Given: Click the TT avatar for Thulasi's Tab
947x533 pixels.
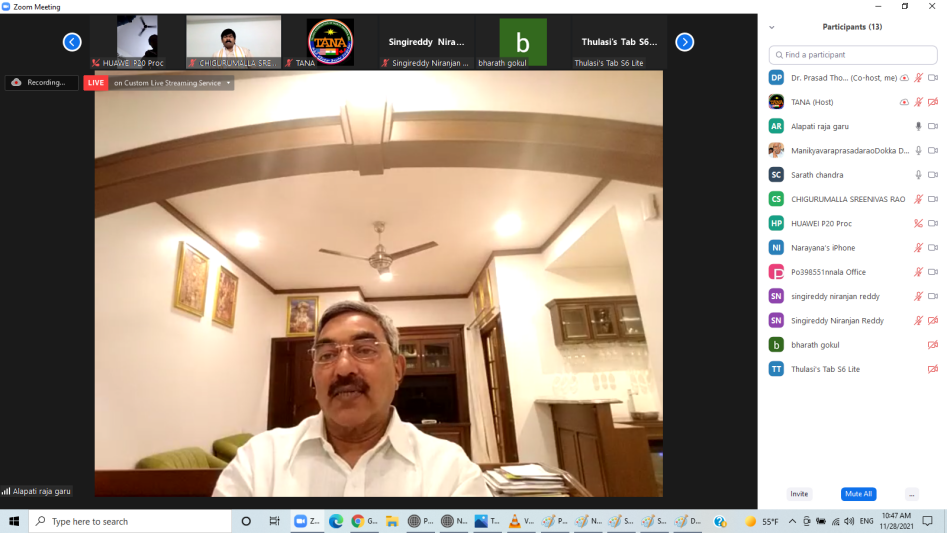Looking at the screenshot, I should coord(776,369).
